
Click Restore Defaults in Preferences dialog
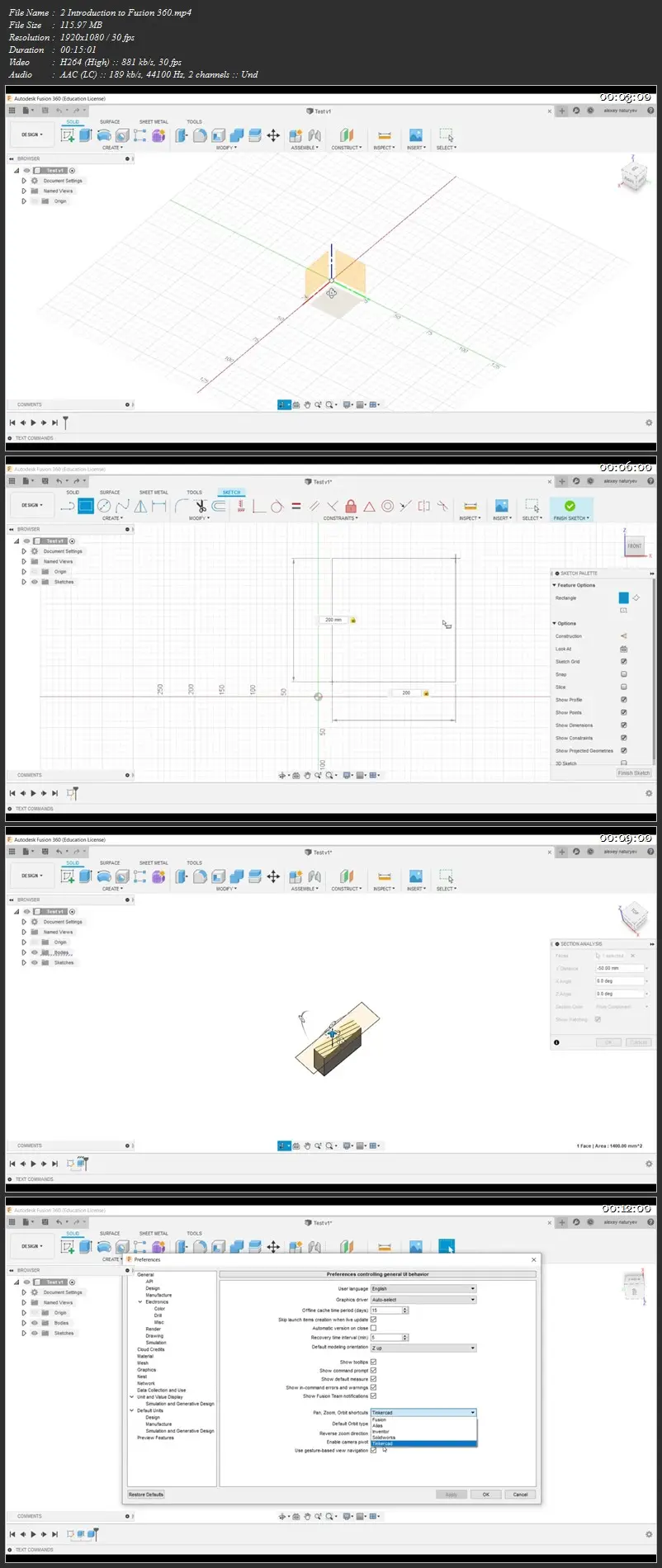(146, 1495)
